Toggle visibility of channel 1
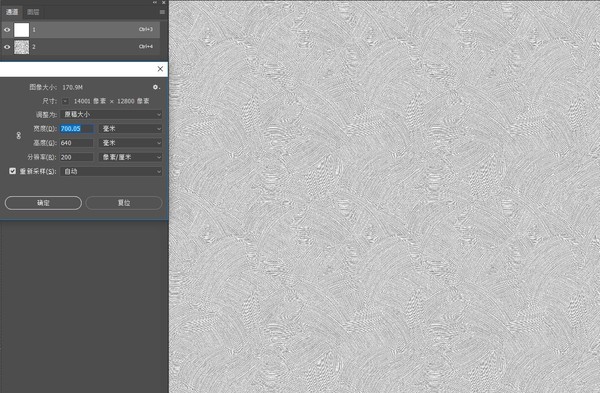The width and height of the screenshot is (600, 393). pos(7,29)
